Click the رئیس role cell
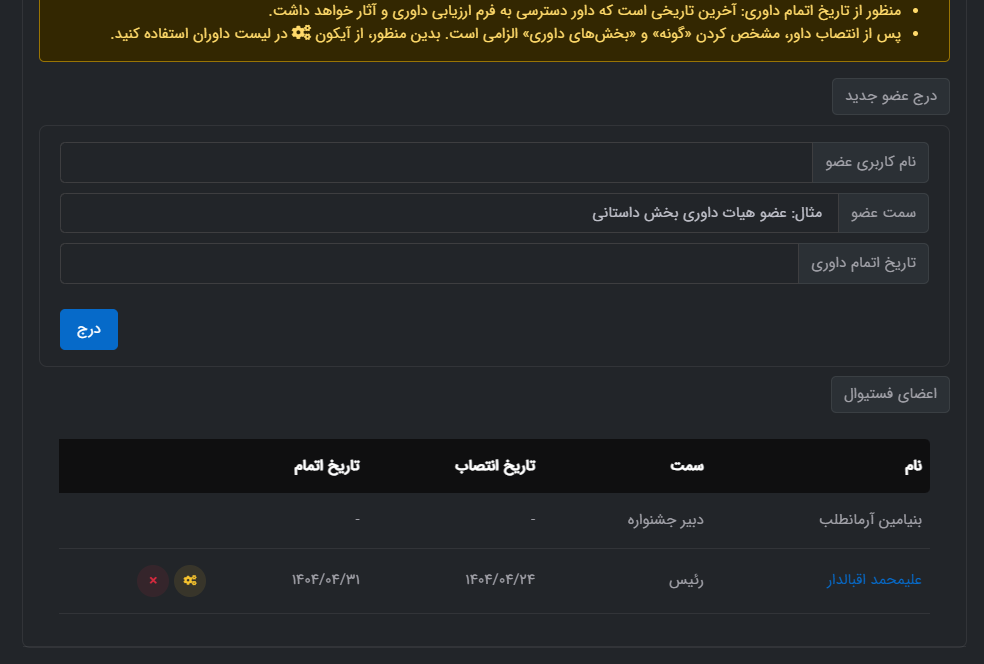The height and width of the screenshot is (664, 984). click(686, 580)
